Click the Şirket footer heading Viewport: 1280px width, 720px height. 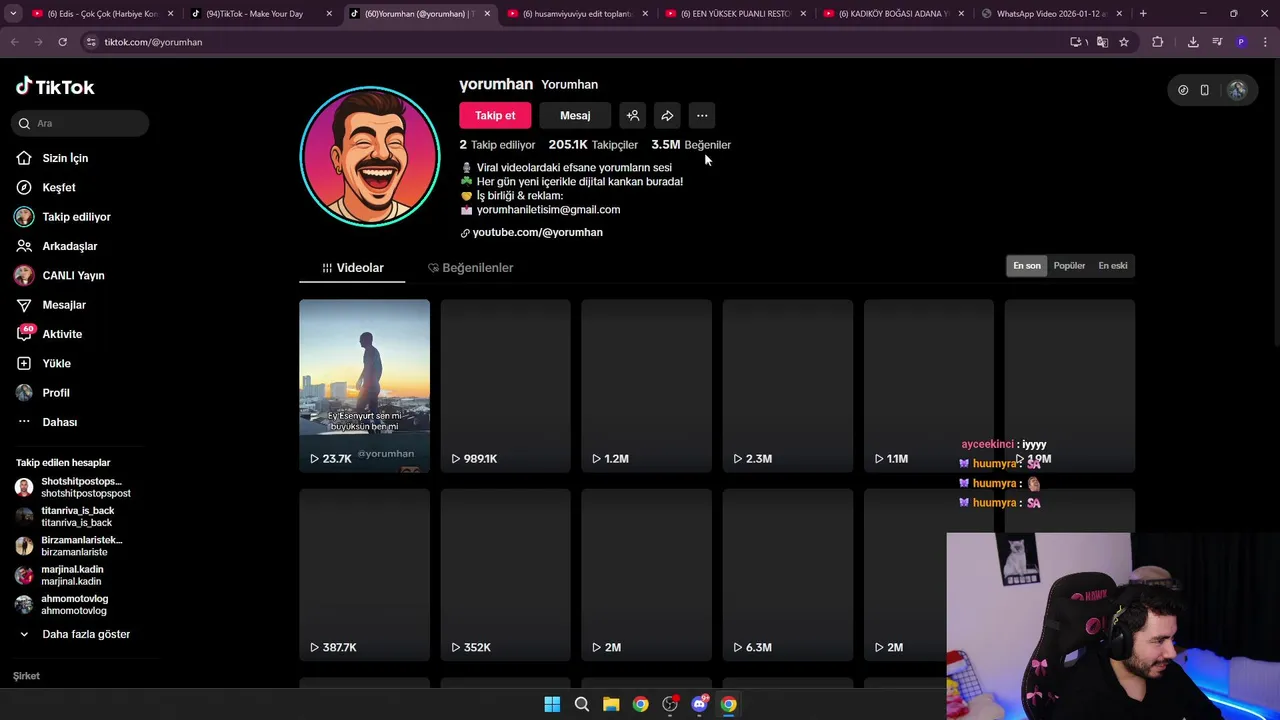pyautogui.click(x=26, y=676)
